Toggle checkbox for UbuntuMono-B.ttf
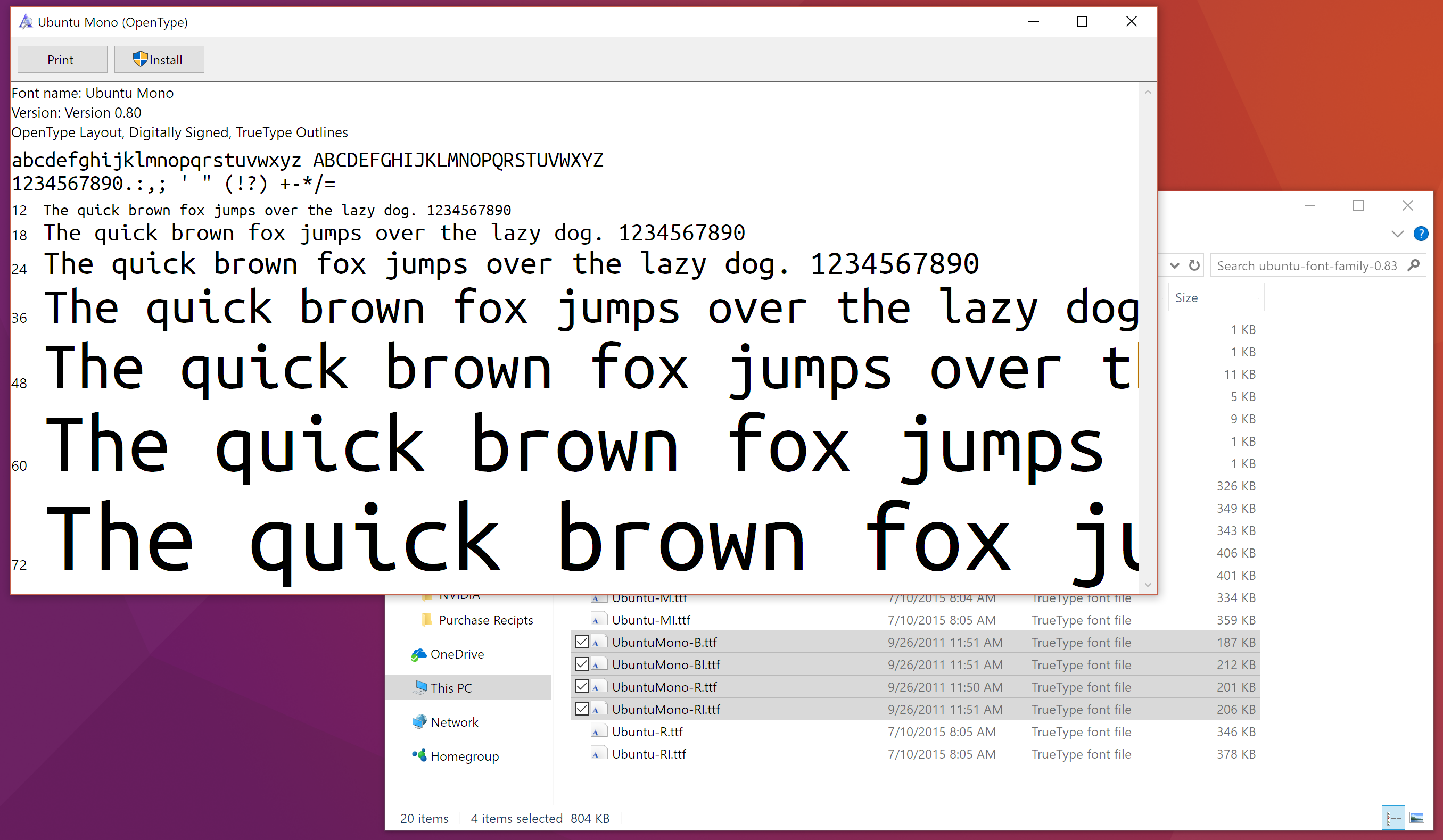The width and height of the screenshot is (1443, 840). (x=581, y=642)
